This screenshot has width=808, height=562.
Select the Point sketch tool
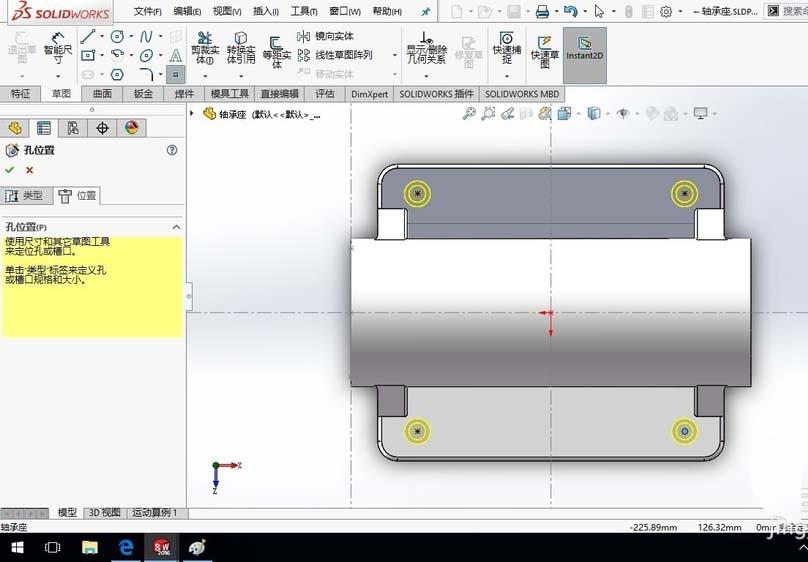[x=176, y=75]
